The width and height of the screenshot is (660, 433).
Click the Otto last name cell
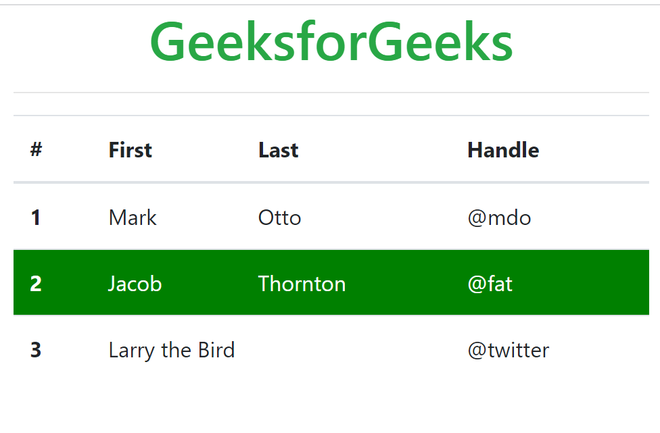pos(279,217)
